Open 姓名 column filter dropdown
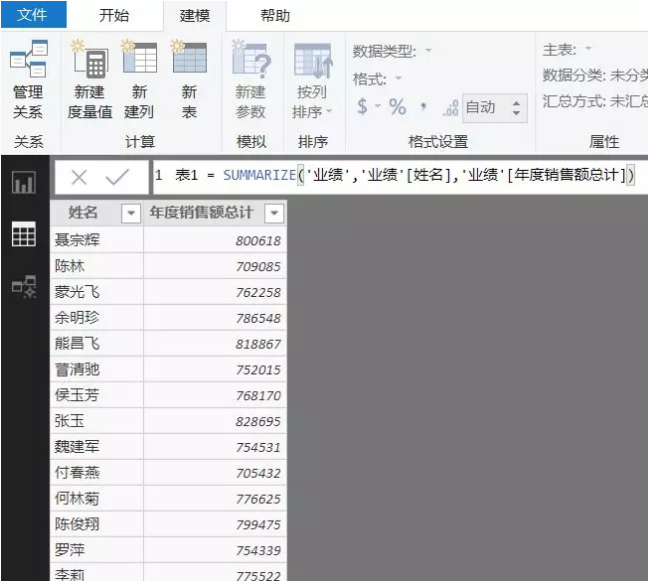 (131, 213)
